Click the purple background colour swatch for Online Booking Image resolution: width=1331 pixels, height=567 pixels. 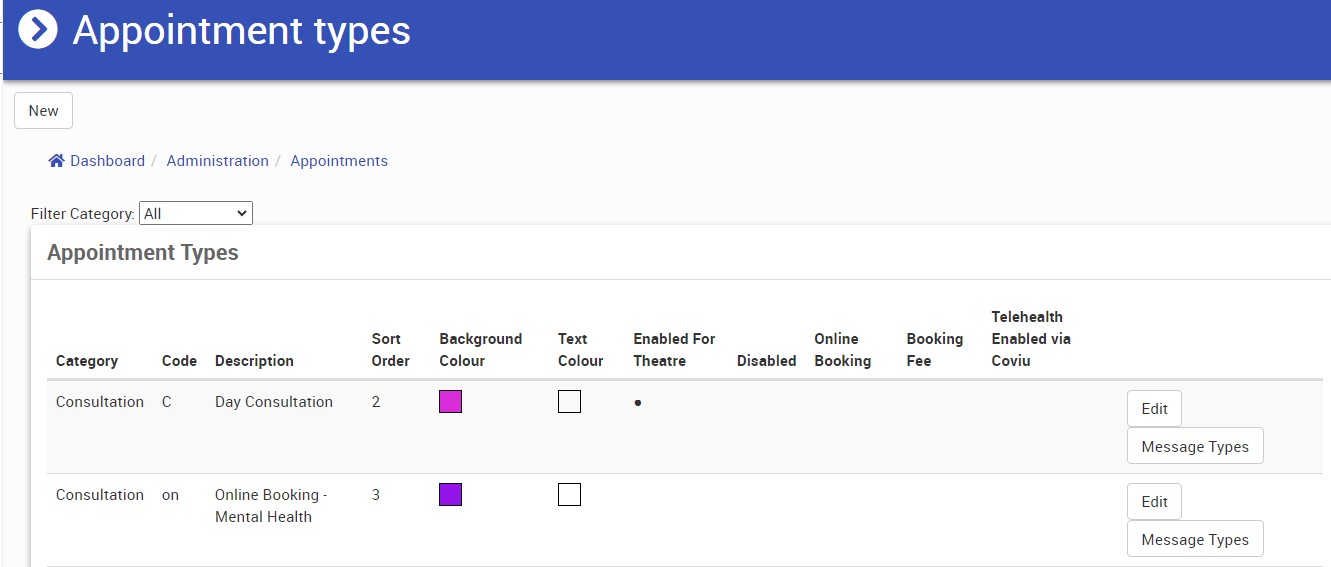(451, 495)
